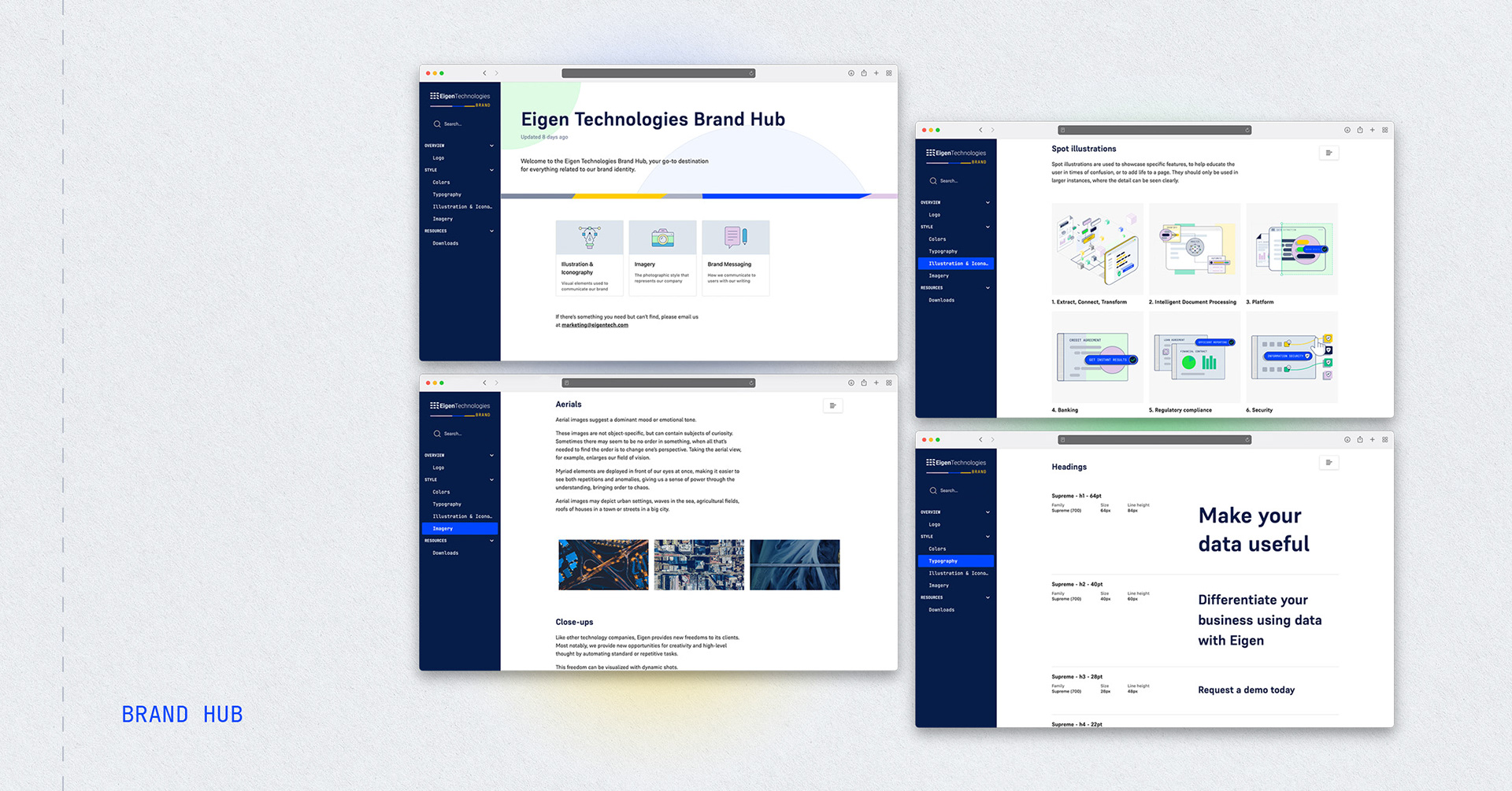1512x791 pixels.
Task: Open Security spot illustration
Action: click(x=1291, y=357)
